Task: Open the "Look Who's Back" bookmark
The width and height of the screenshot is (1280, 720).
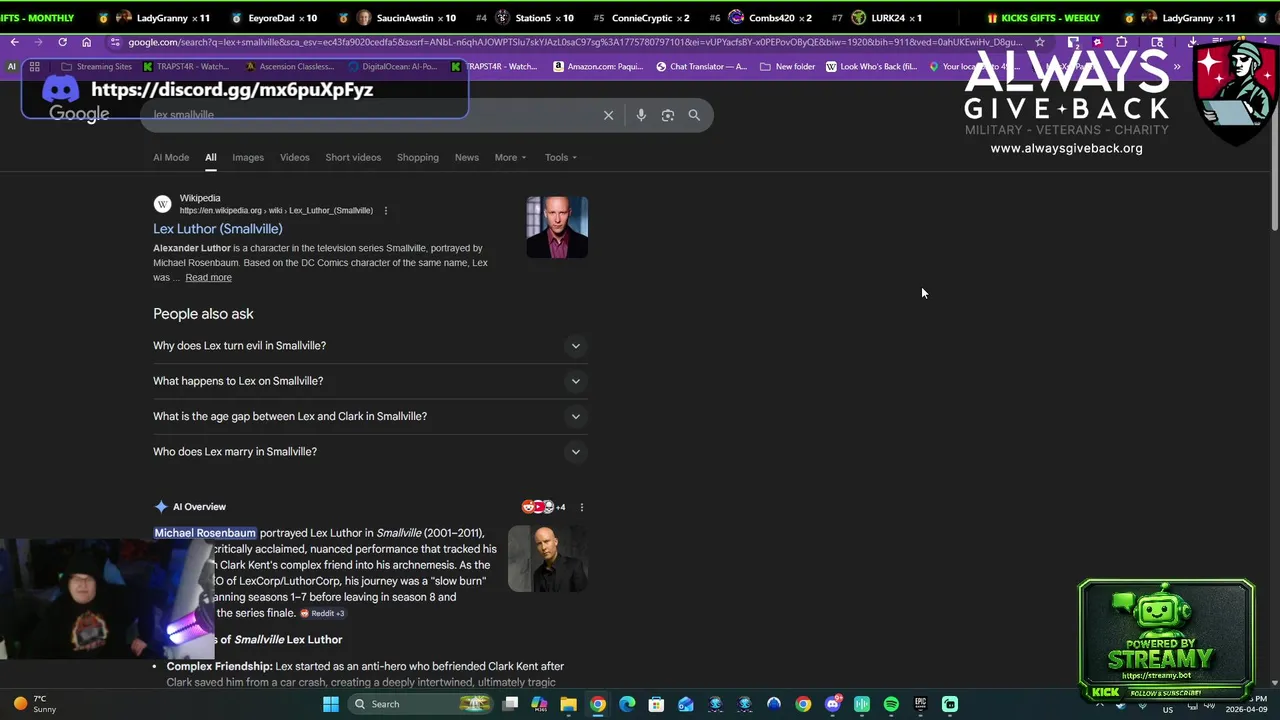Action: [871, 67]
